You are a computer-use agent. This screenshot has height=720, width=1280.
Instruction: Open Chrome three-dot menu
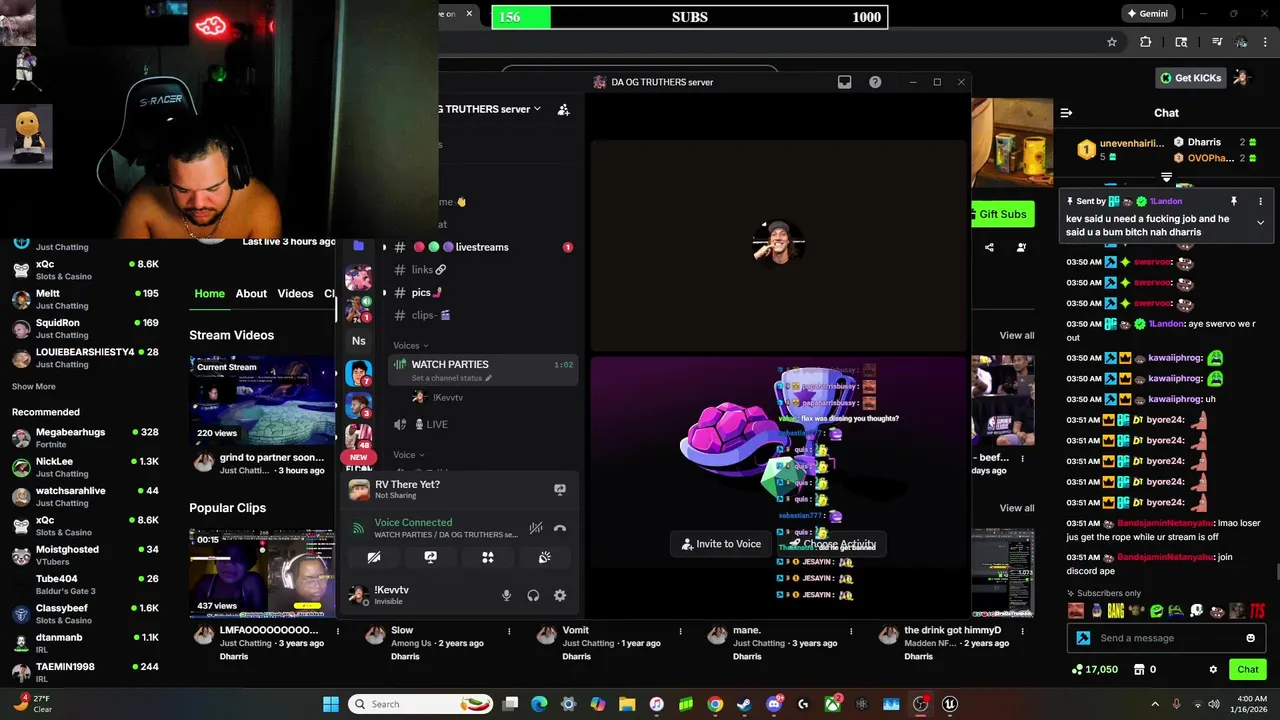1266,42
